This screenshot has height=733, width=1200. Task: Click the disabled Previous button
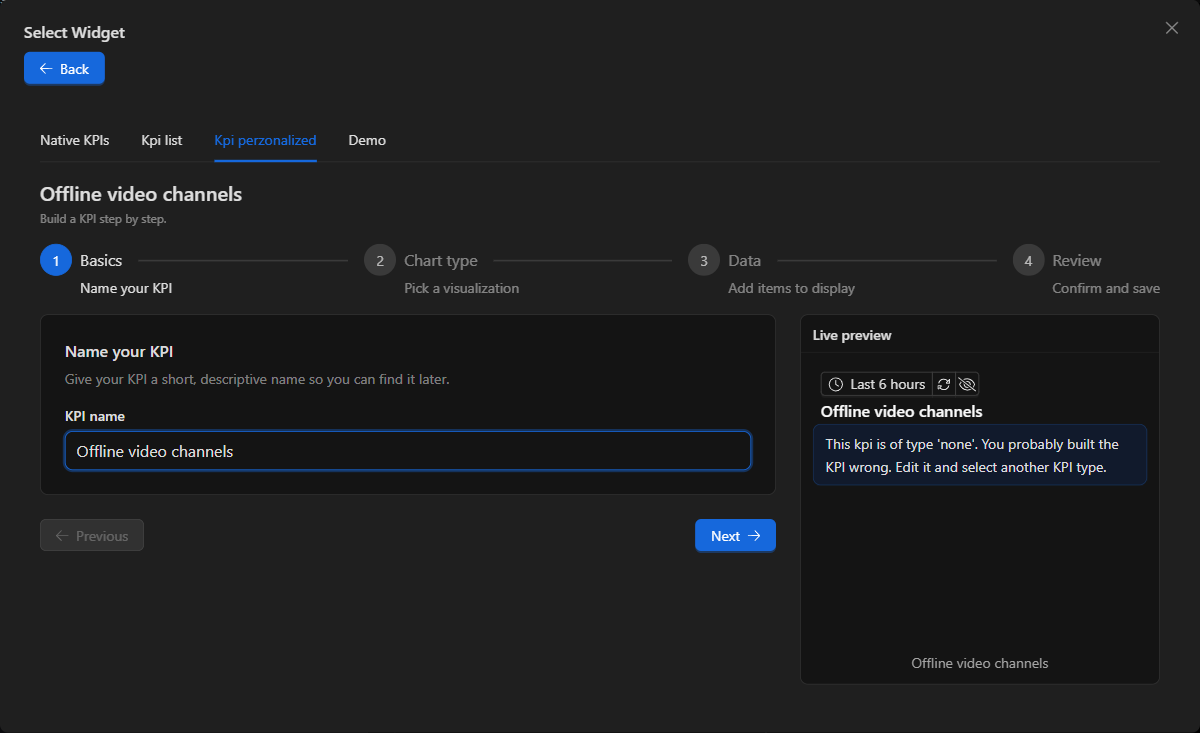click(92, 536)
